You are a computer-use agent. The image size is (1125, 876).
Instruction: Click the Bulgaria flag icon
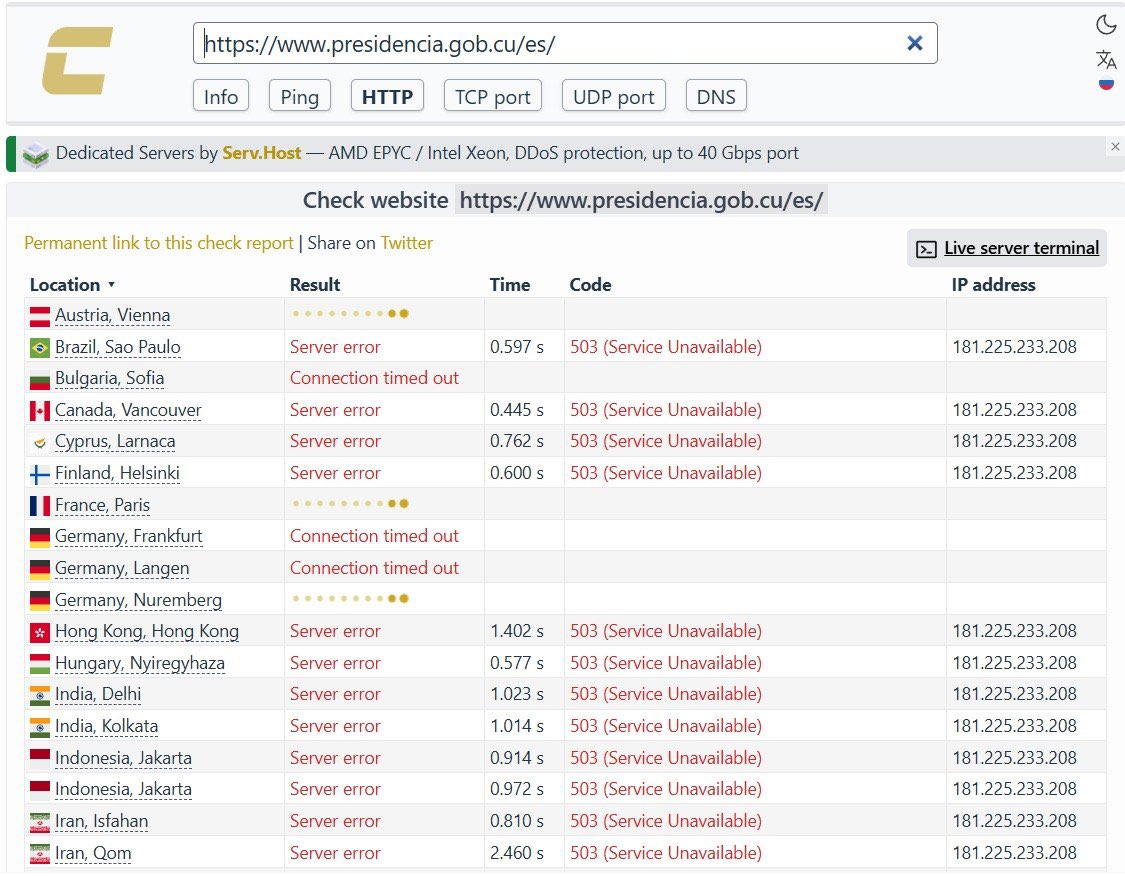click(x=39, y=380)
